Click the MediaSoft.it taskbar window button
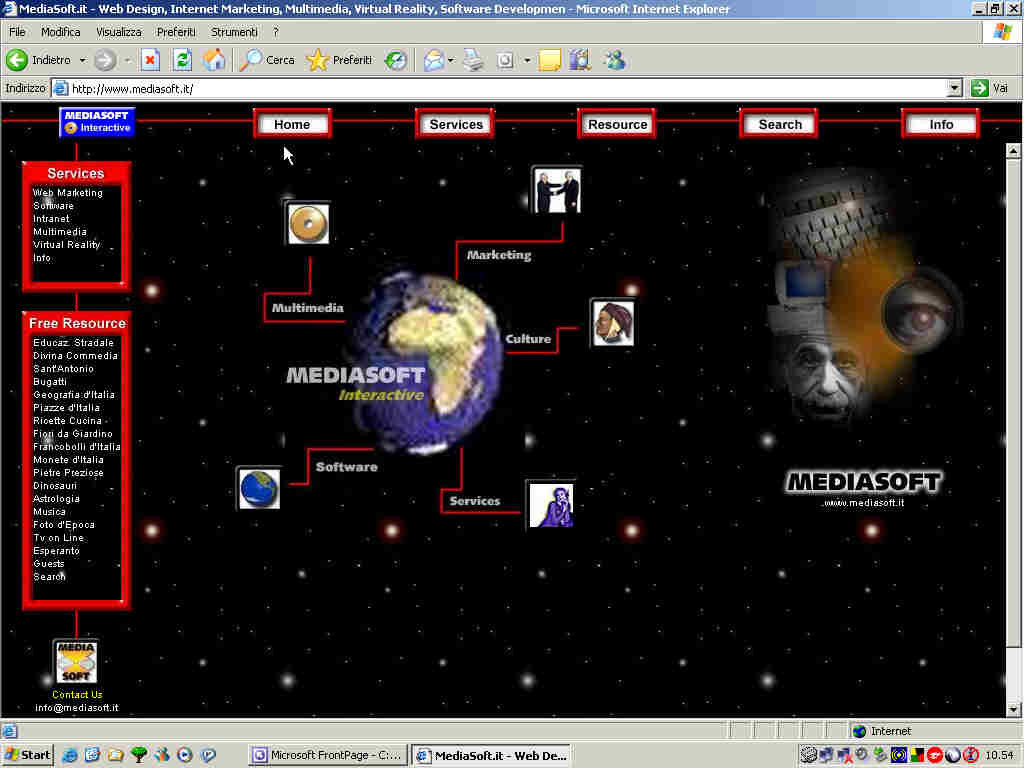 [x=491, y=756]
